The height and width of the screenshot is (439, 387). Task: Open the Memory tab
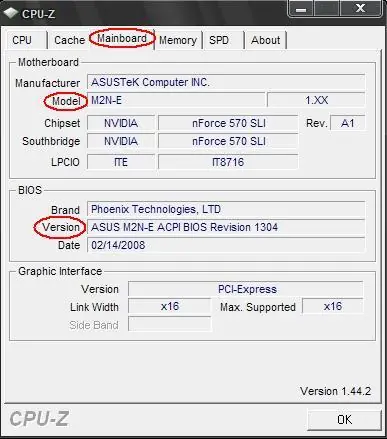tap(178, 40)
